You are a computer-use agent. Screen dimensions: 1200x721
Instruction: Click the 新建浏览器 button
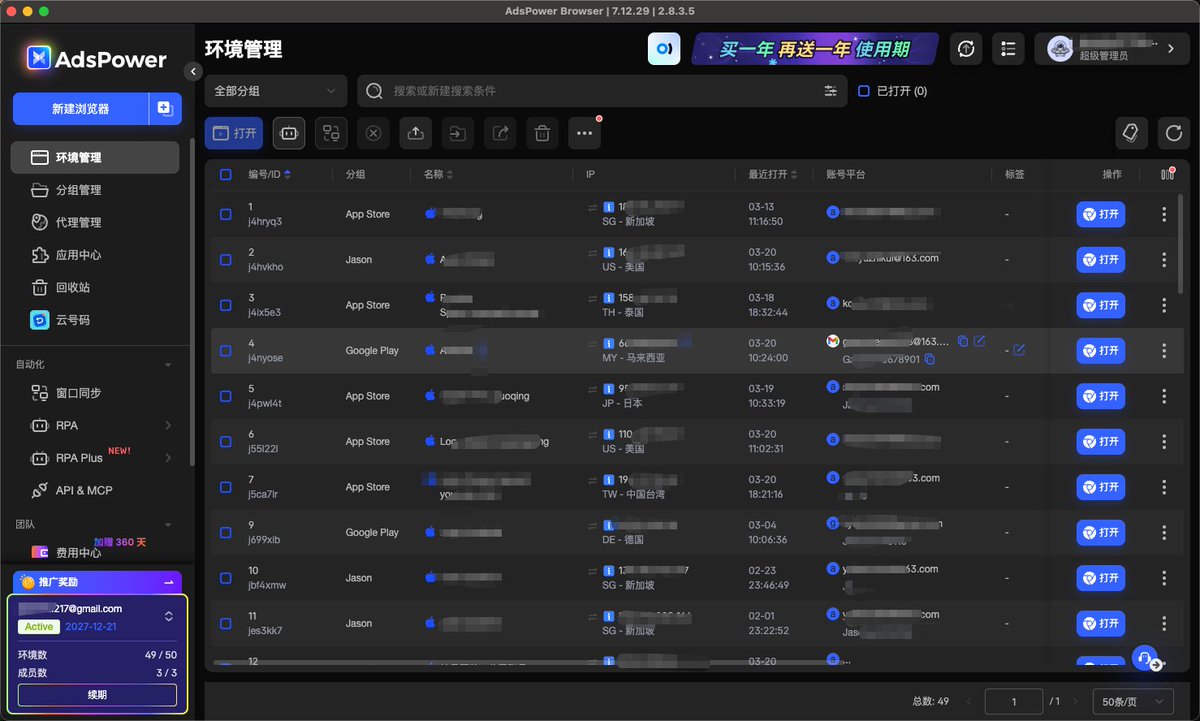coord(80,109)
